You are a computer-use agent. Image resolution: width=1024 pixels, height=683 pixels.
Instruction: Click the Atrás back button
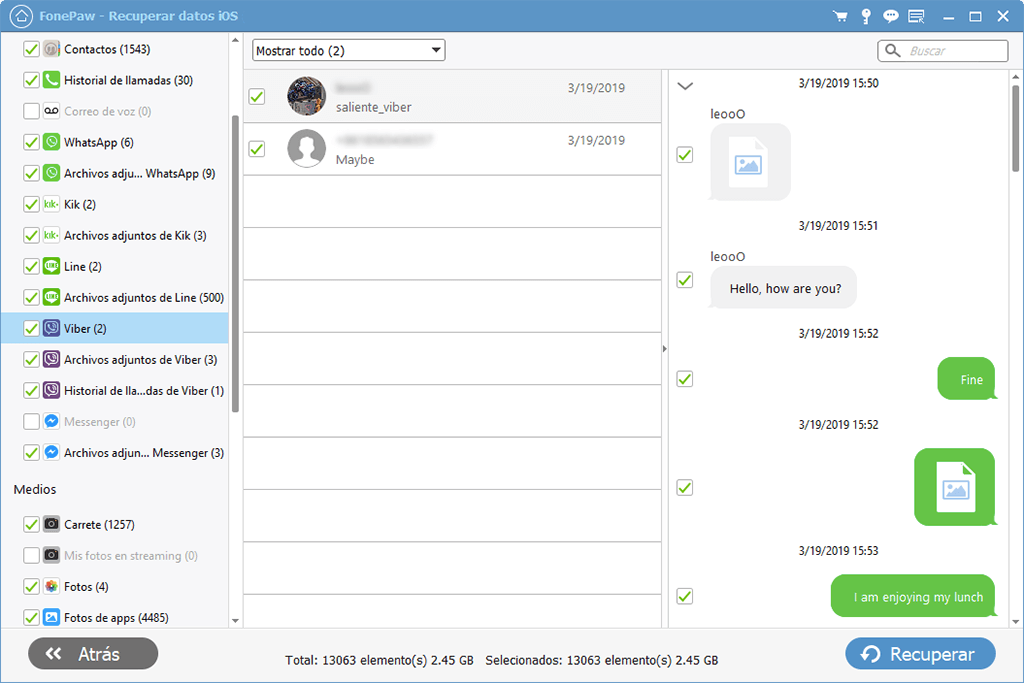93,654
